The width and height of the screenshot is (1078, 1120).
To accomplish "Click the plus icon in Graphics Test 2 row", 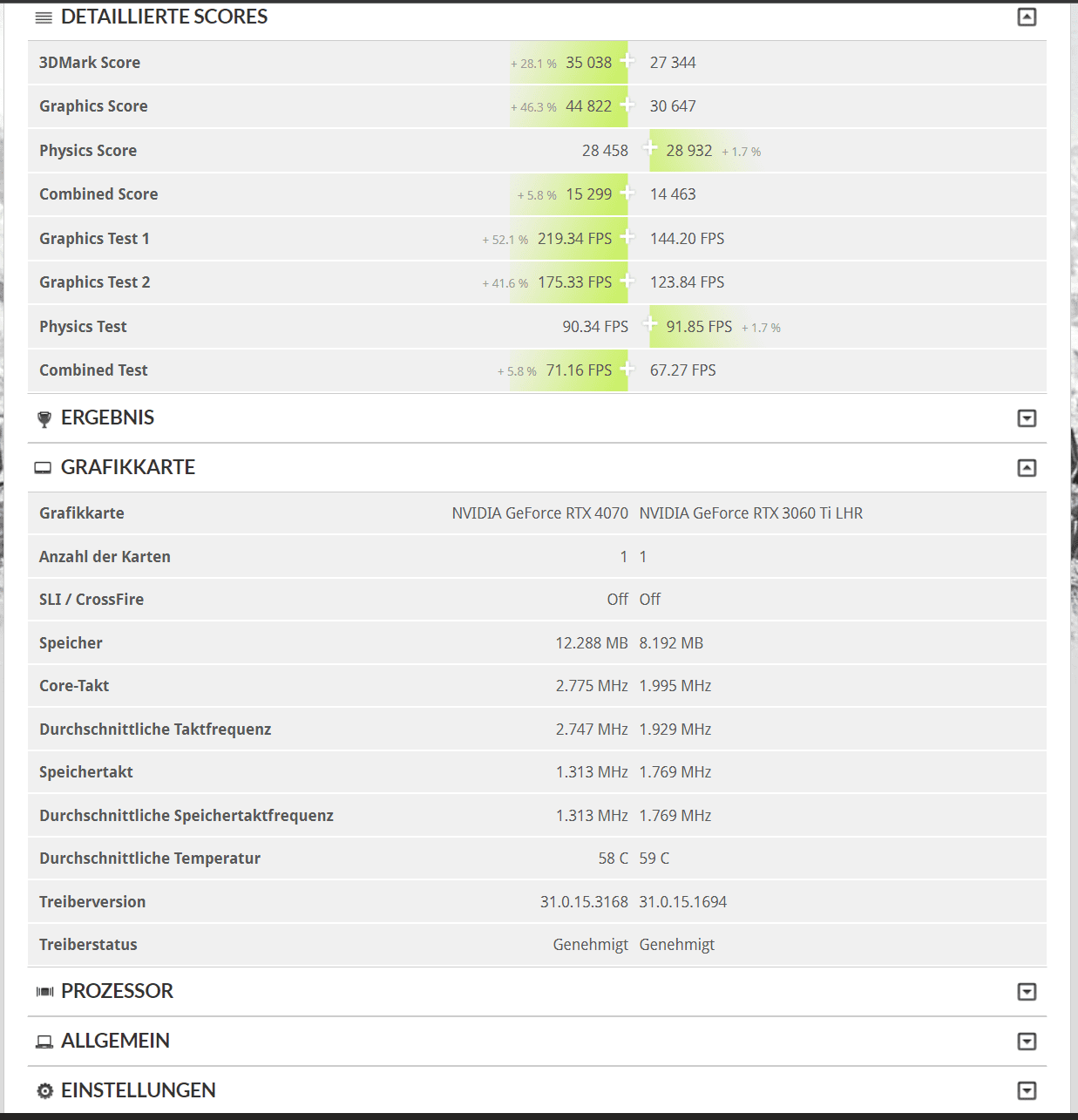I will (627, 280).
